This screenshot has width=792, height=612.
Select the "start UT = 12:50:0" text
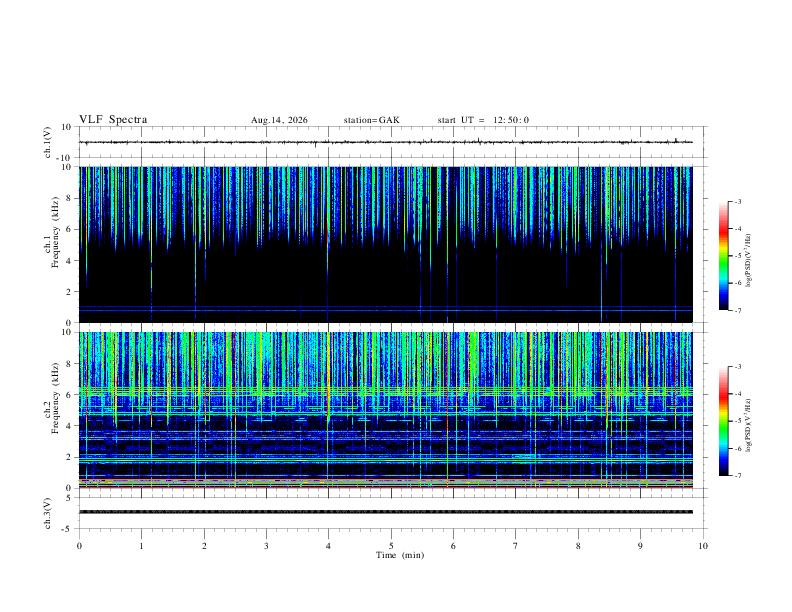[x=483, y=120]
